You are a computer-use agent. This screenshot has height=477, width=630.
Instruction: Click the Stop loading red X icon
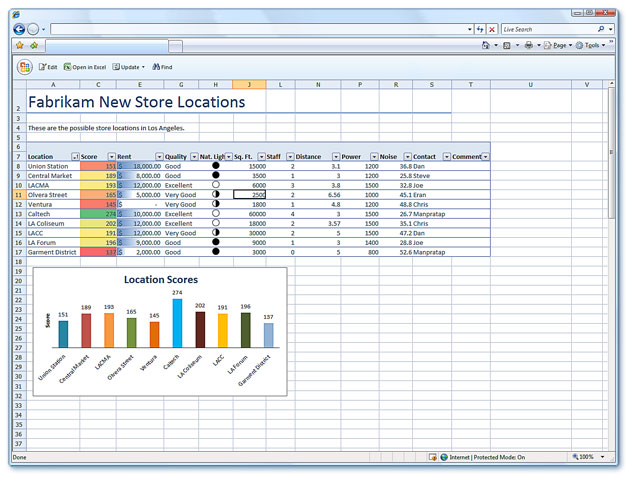coord(492,29)
